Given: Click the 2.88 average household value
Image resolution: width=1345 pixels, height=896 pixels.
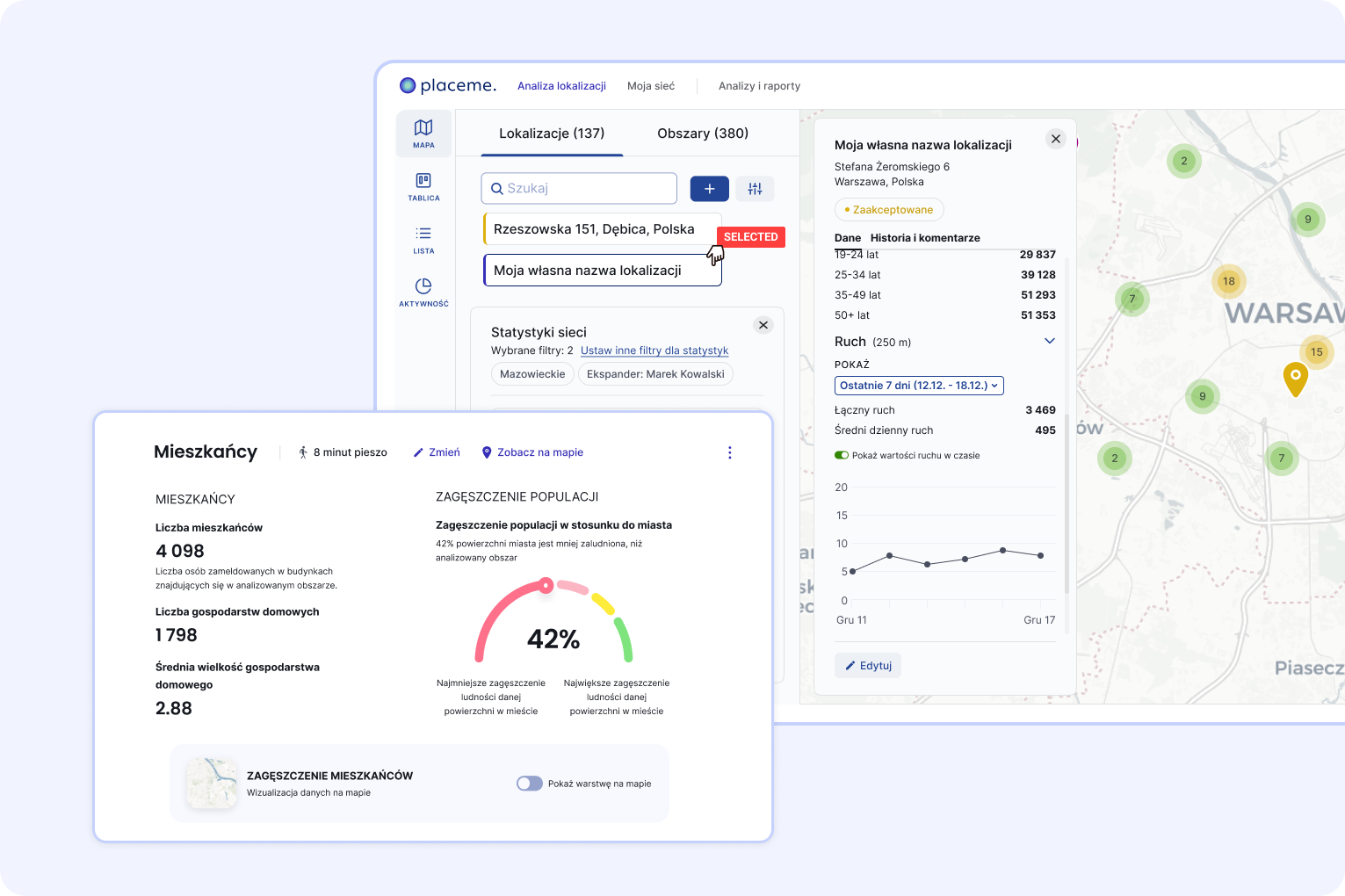Looking at the screenshot, I should pyautogui.click(x=174, y=708).
